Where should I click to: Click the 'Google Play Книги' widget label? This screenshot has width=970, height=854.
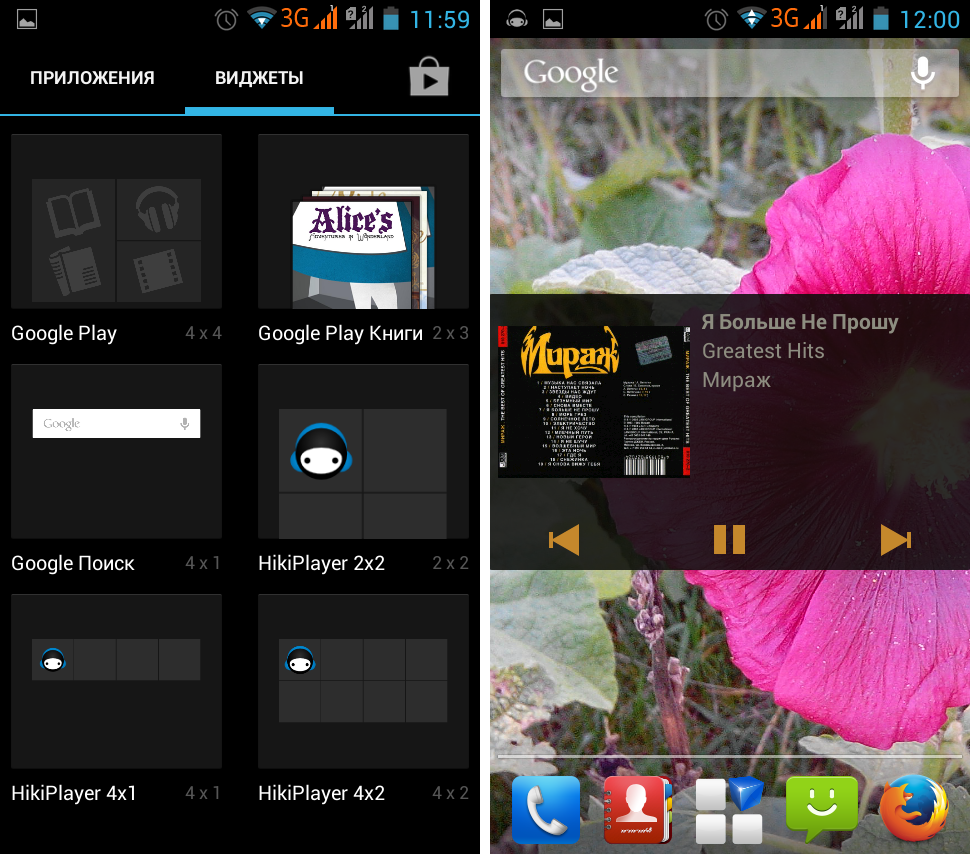click(x=340, y=334)
